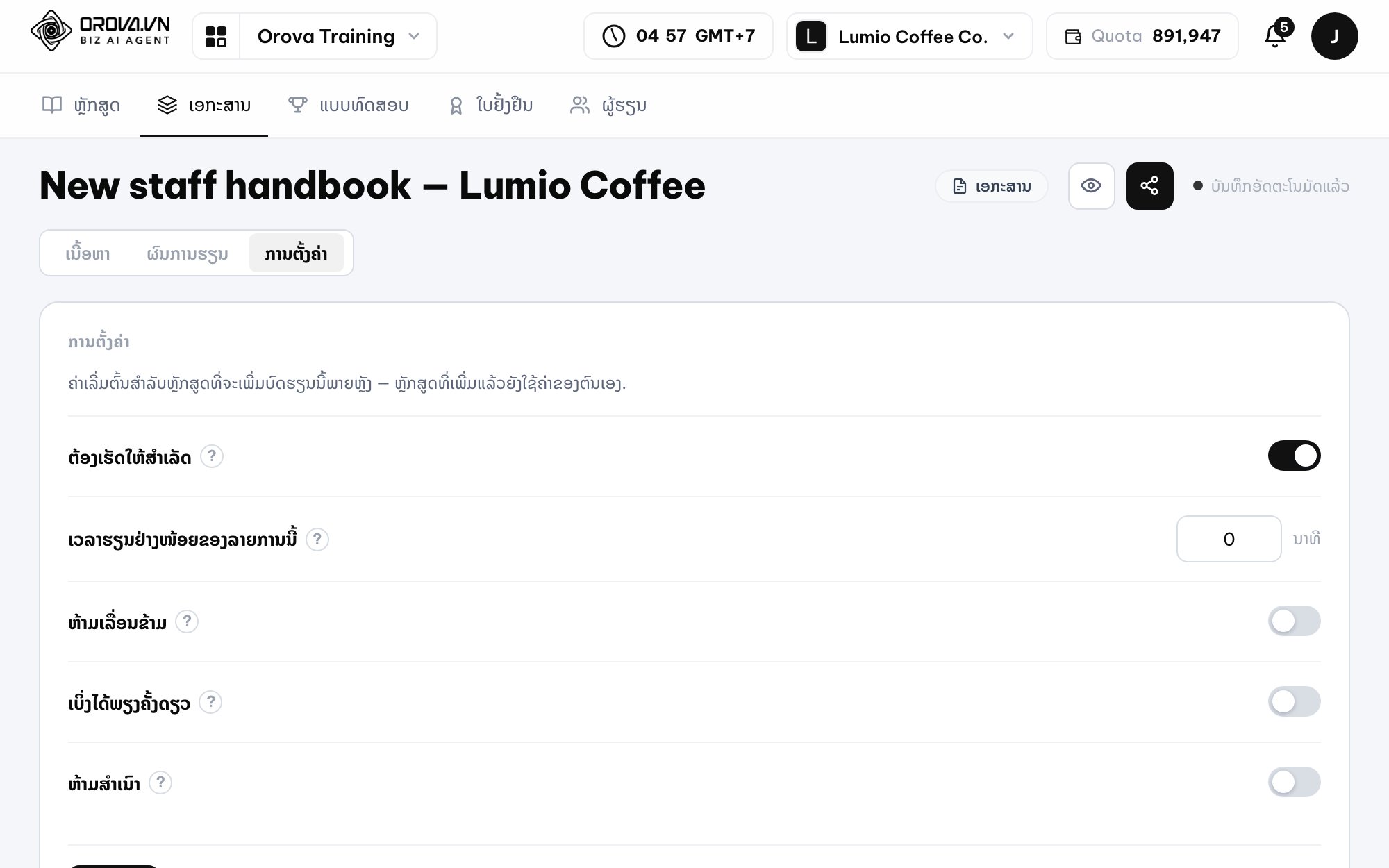Click help icon beside ເບິ່ງໄດ້ພຽງຄັ້ງດຽວ
The height and width of the screenshot is (868, 1389).
(210, 702)
